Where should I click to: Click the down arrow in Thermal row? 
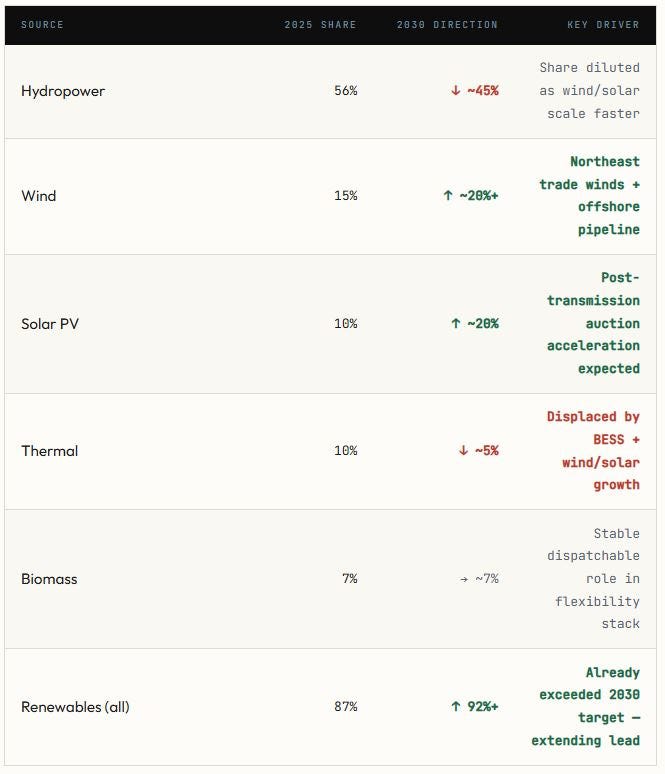coord(463,450)
